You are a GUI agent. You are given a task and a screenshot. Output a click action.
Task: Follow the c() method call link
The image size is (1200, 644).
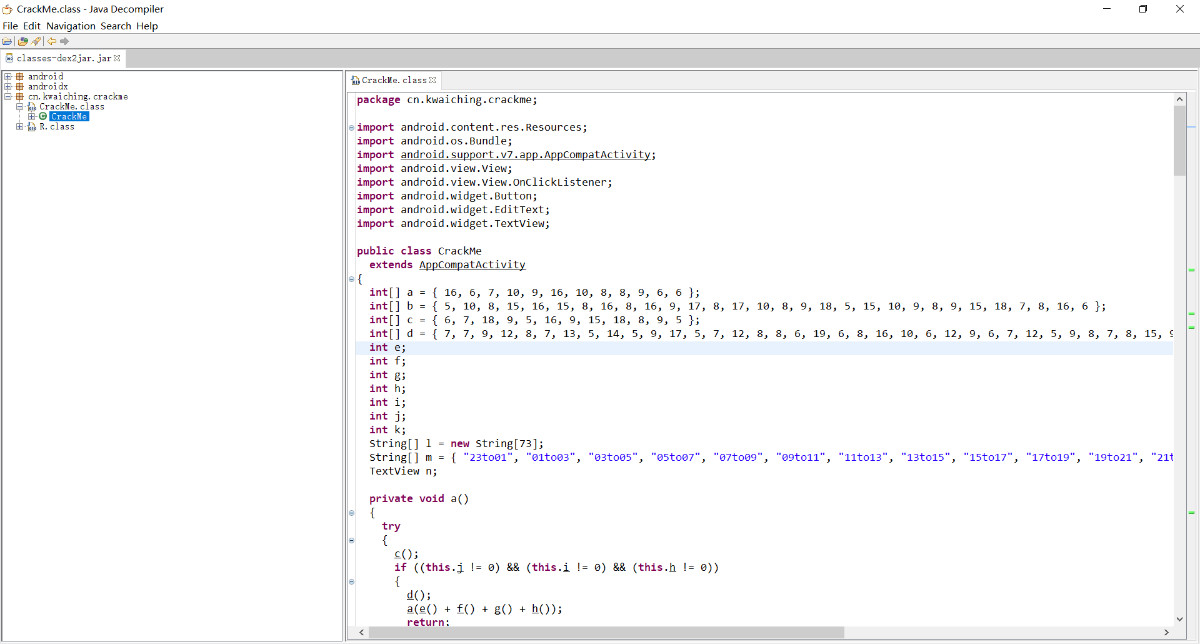(x=397, y=554)
